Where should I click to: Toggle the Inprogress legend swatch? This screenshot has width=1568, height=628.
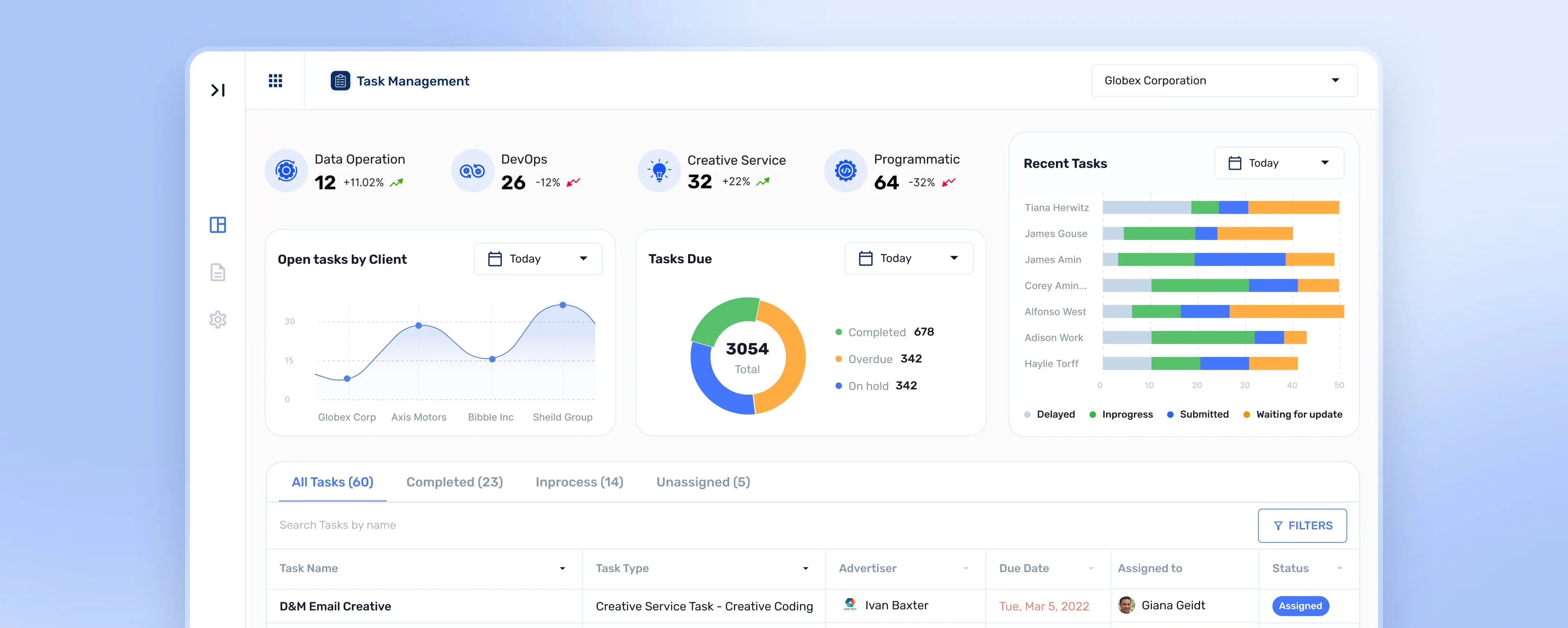[1093, 415]
